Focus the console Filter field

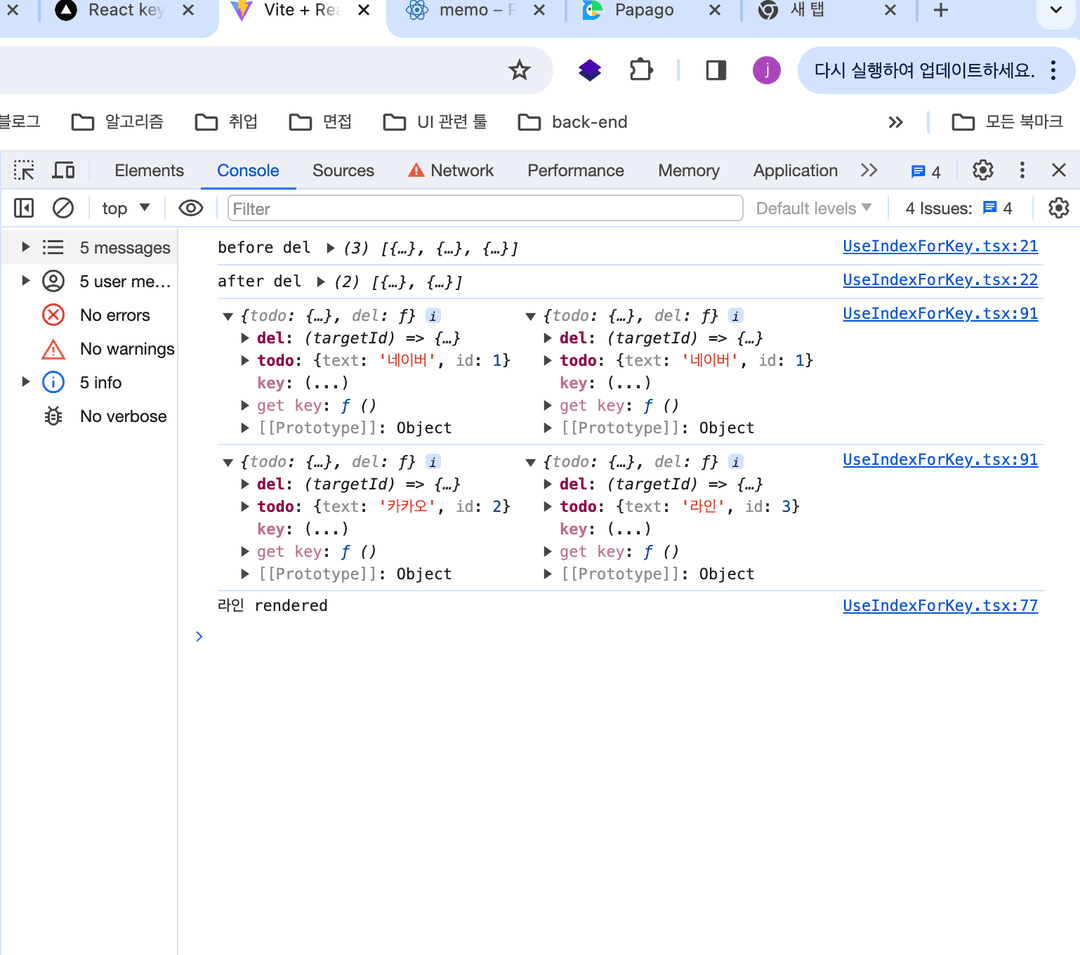[485, 208]
